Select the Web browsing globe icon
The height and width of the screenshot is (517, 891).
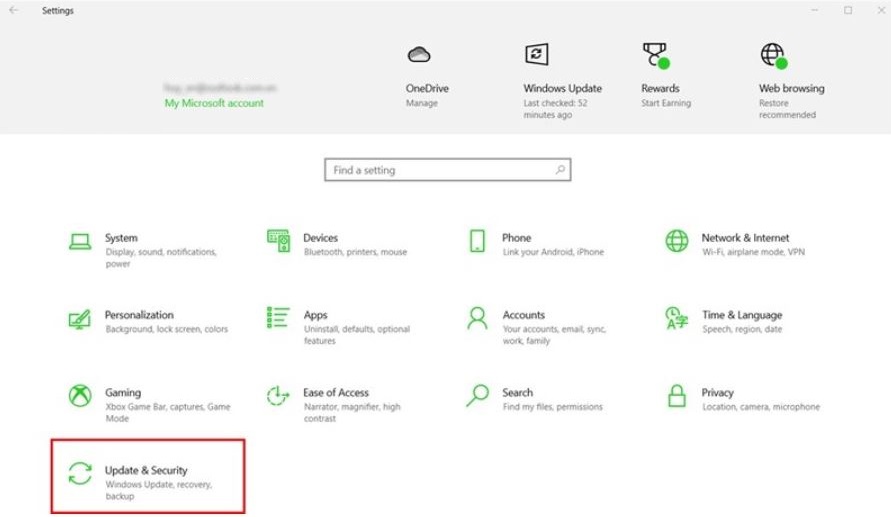pos(773,56)
